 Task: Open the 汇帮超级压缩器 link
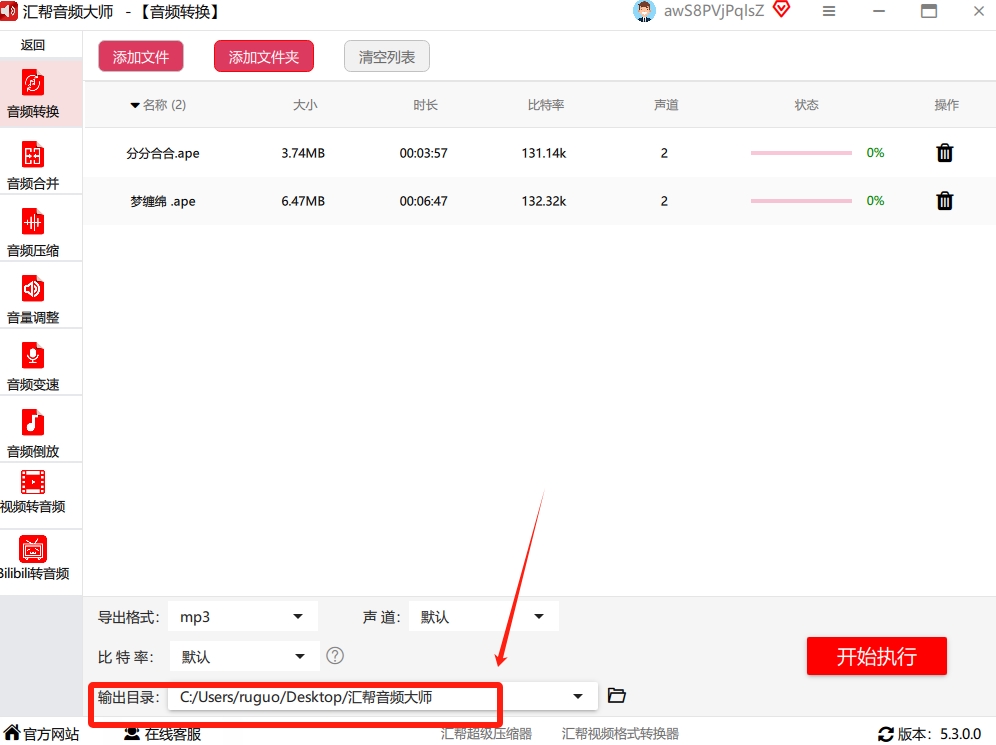(487, 734)
